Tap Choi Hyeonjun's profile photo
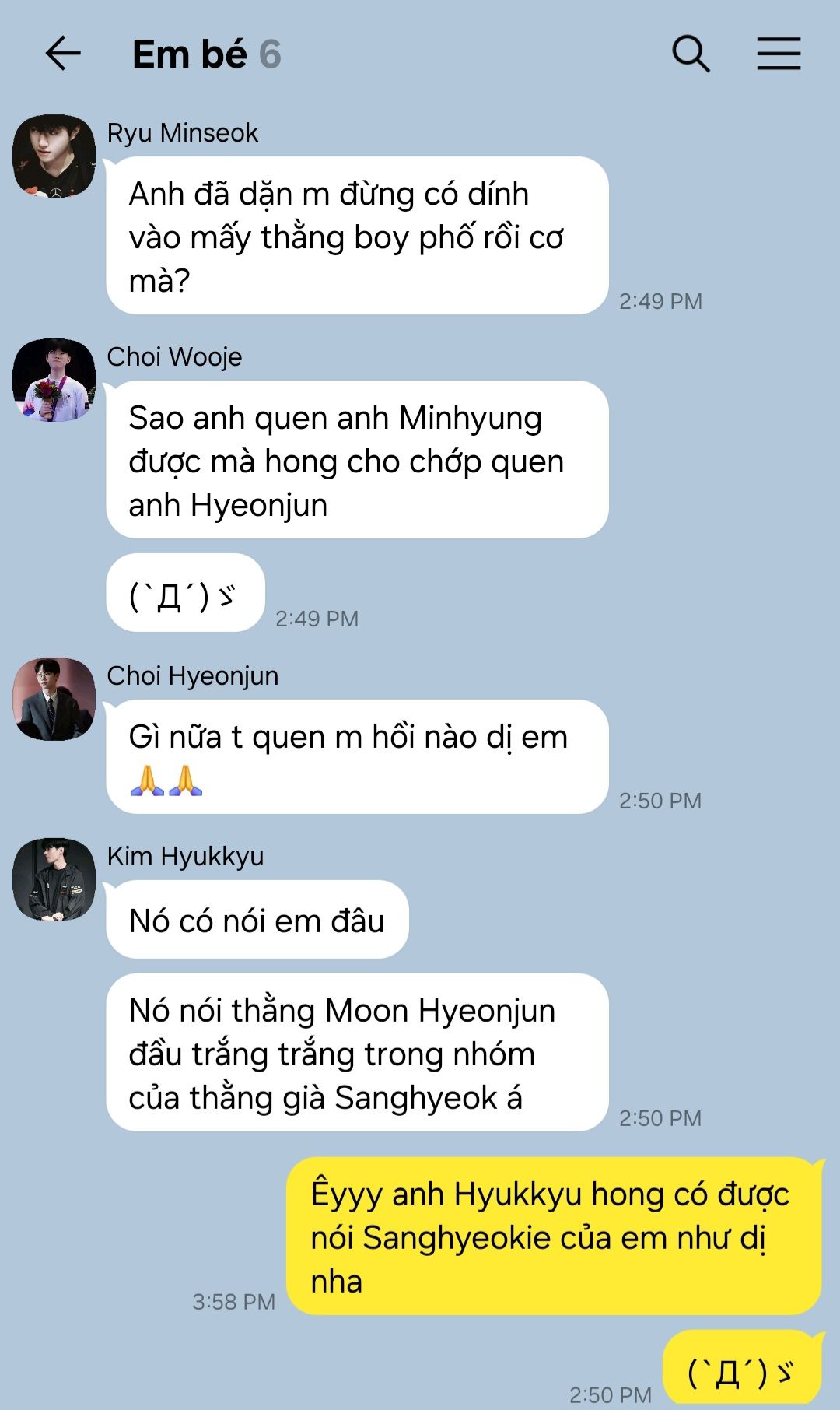This screenshot has width=840, height=1410. click(54, 699)
